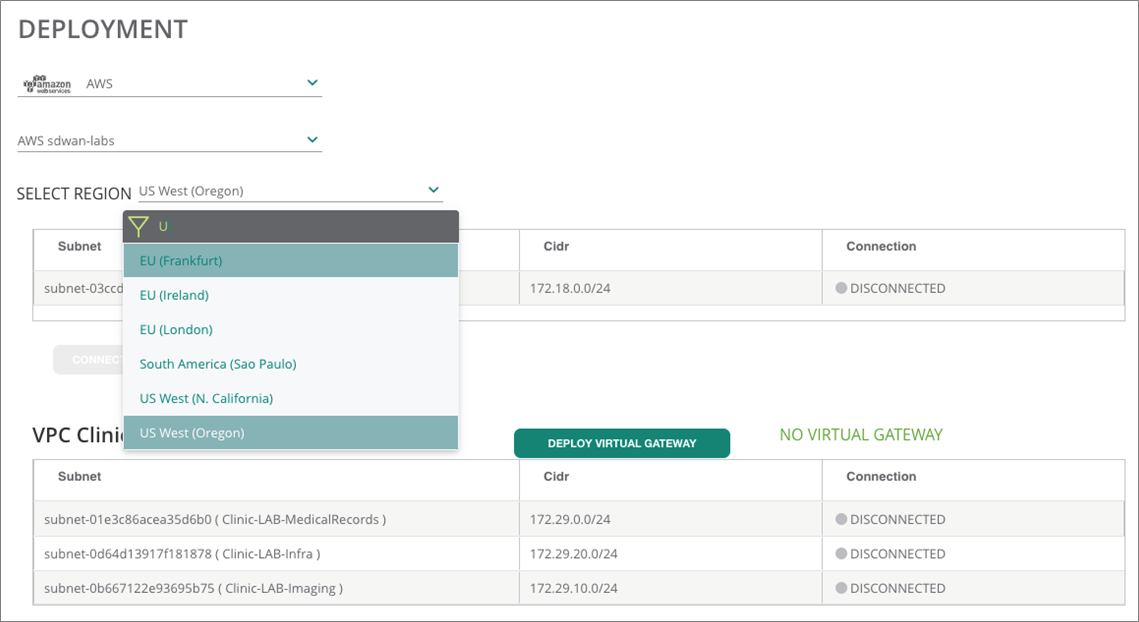Viewport: 1139px width, 622px height.
Task: Click the greyed-out Connect button
Action: coord(89,360)
